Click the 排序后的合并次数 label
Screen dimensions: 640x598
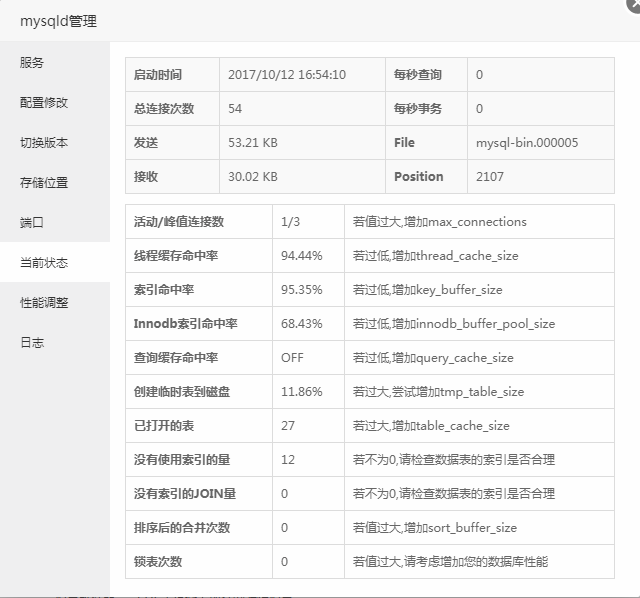pyautogui.click(x=182, y=527)
